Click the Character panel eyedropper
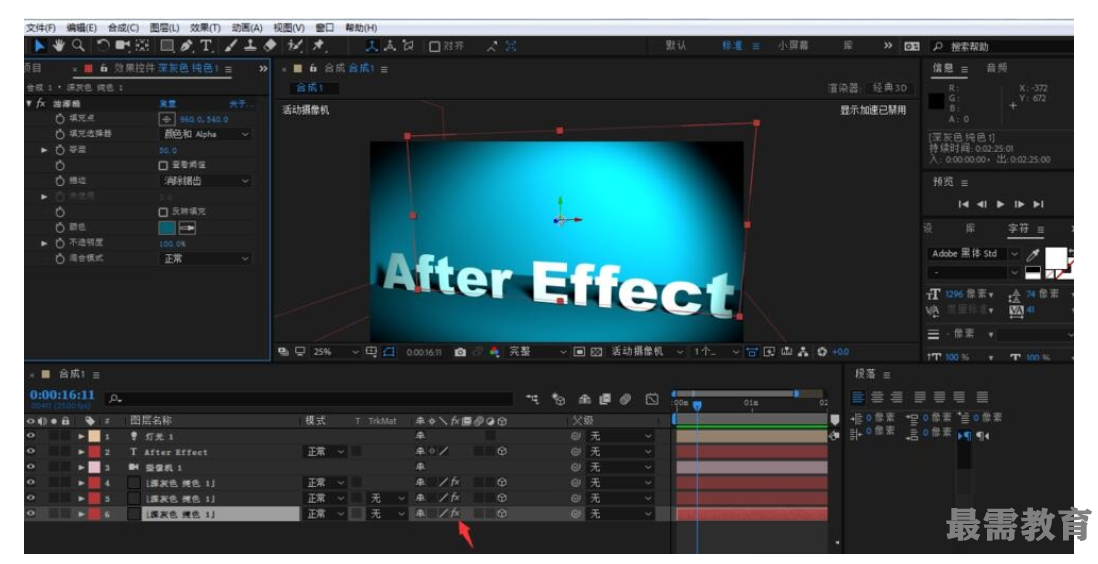The image size is (1098, 564). (1033, 254)
